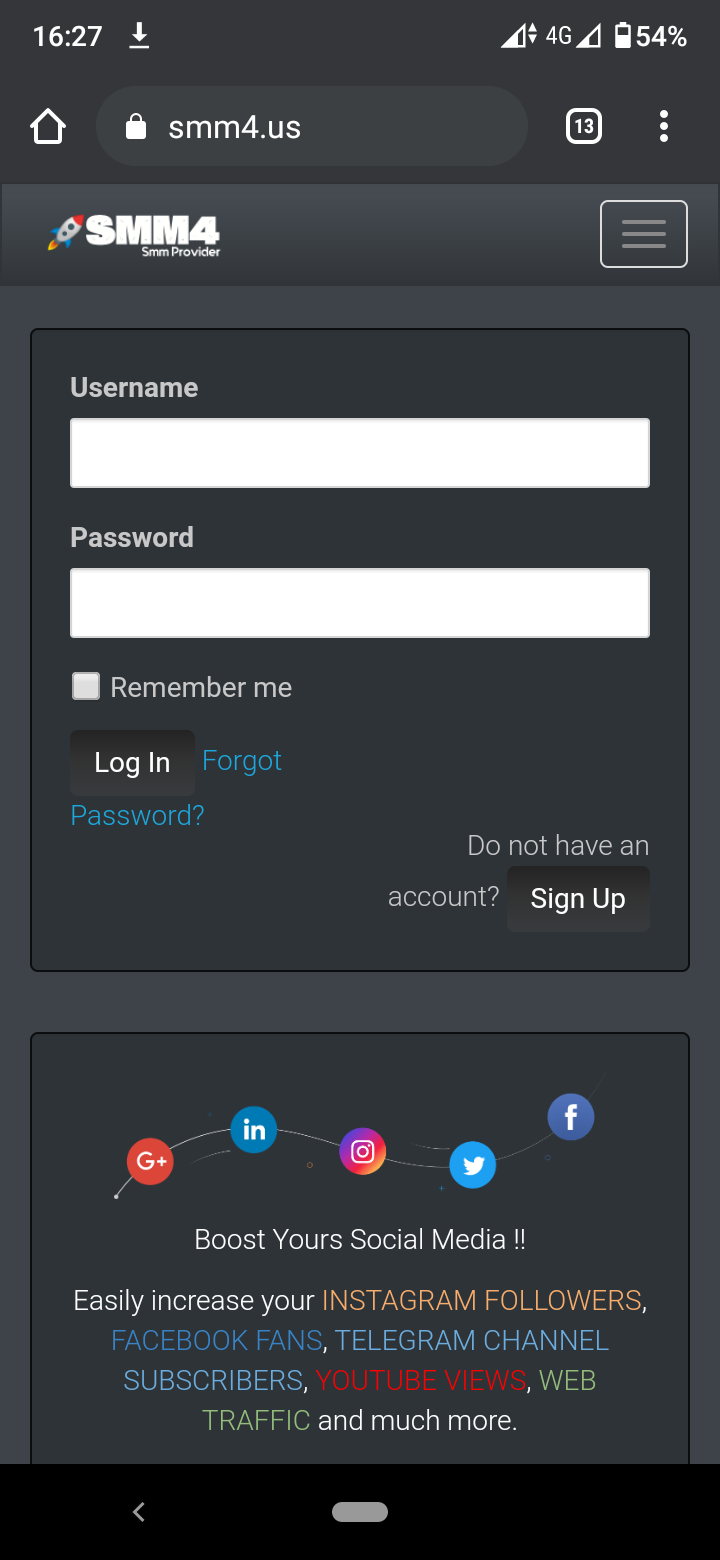The width and height of the screenshot is (720, 1560).
Task: Tap the Chrome home icon
Action: coord(48,127)
